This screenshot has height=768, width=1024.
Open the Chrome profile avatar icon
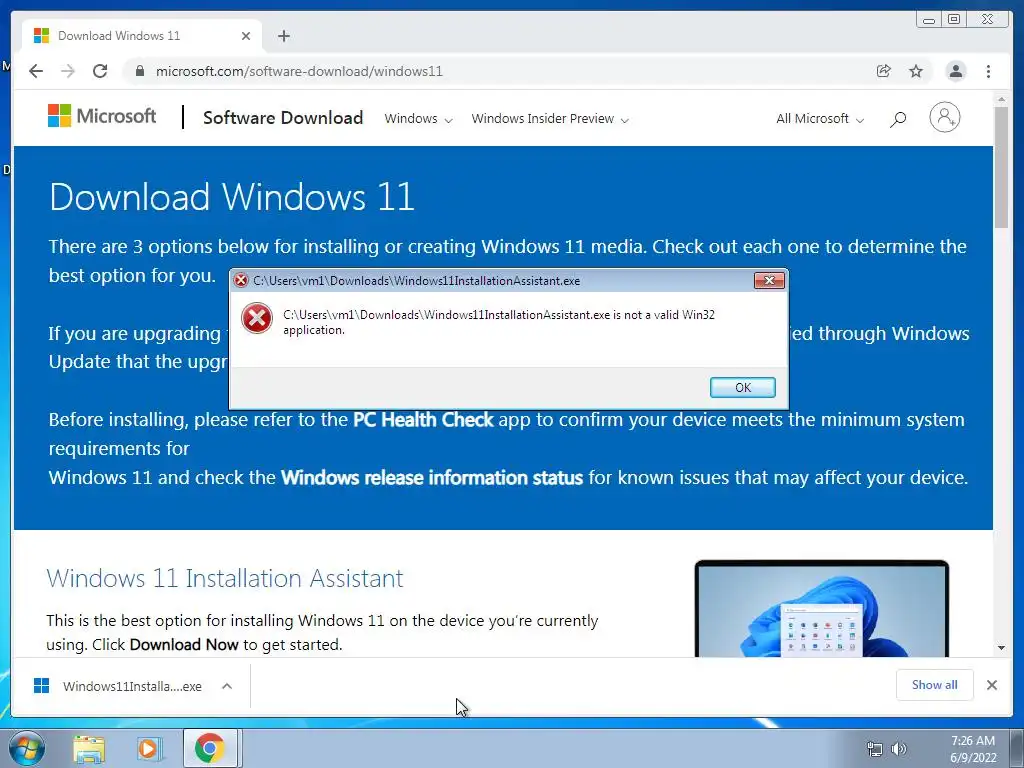click(x=955, y=71)
